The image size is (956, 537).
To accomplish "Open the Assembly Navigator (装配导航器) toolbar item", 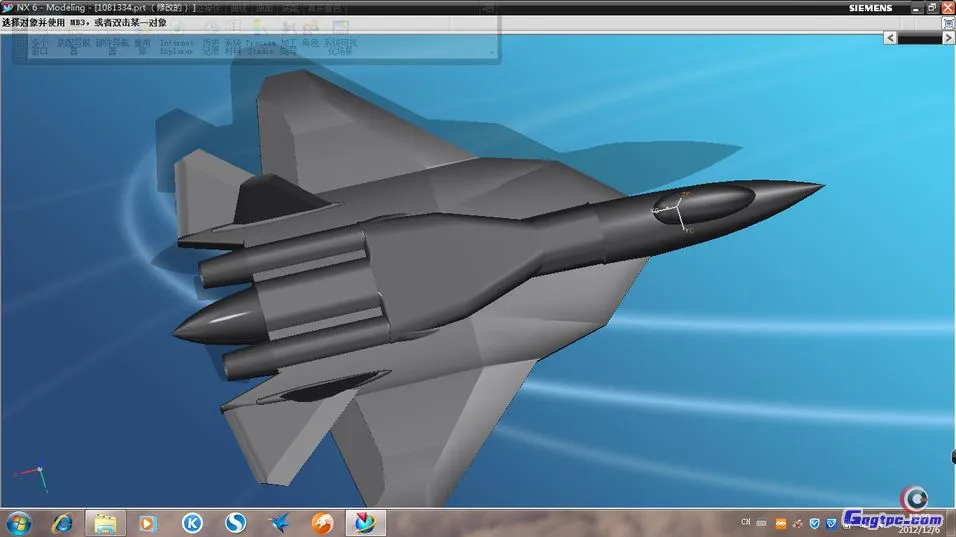I will (72, 46).
